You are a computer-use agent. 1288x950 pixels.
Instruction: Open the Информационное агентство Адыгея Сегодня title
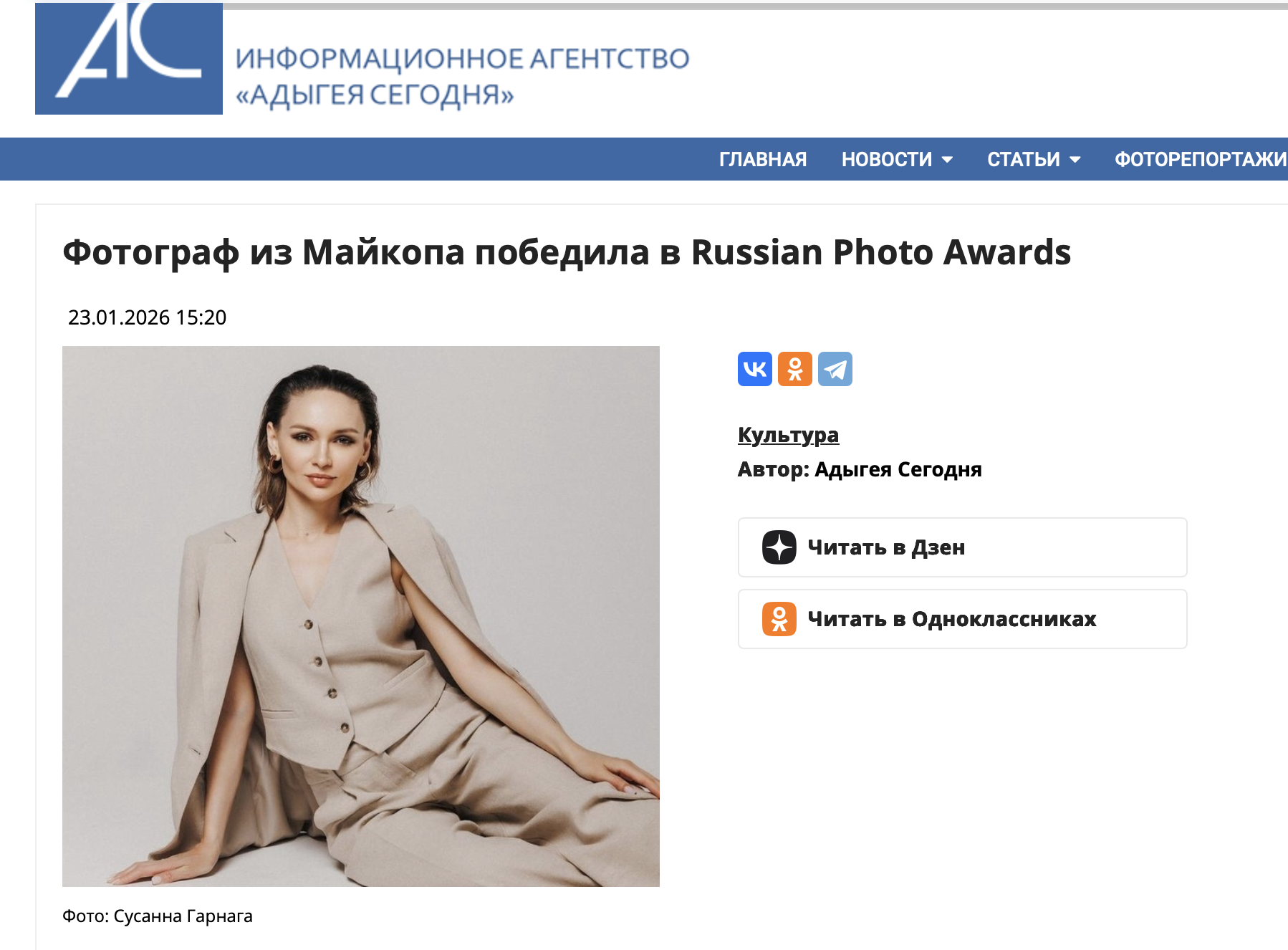462,77
